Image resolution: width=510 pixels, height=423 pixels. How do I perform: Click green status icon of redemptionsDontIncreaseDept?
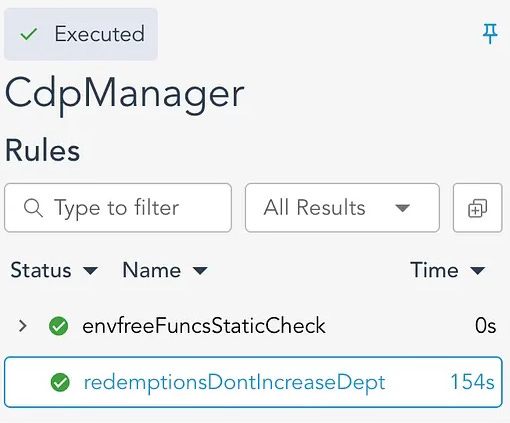tap(60, 382)
